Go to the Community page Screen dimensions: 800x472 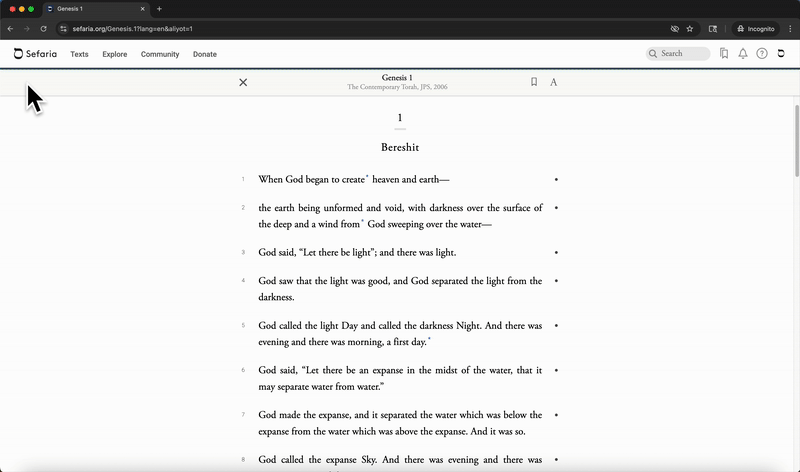(x=160, y=54)
